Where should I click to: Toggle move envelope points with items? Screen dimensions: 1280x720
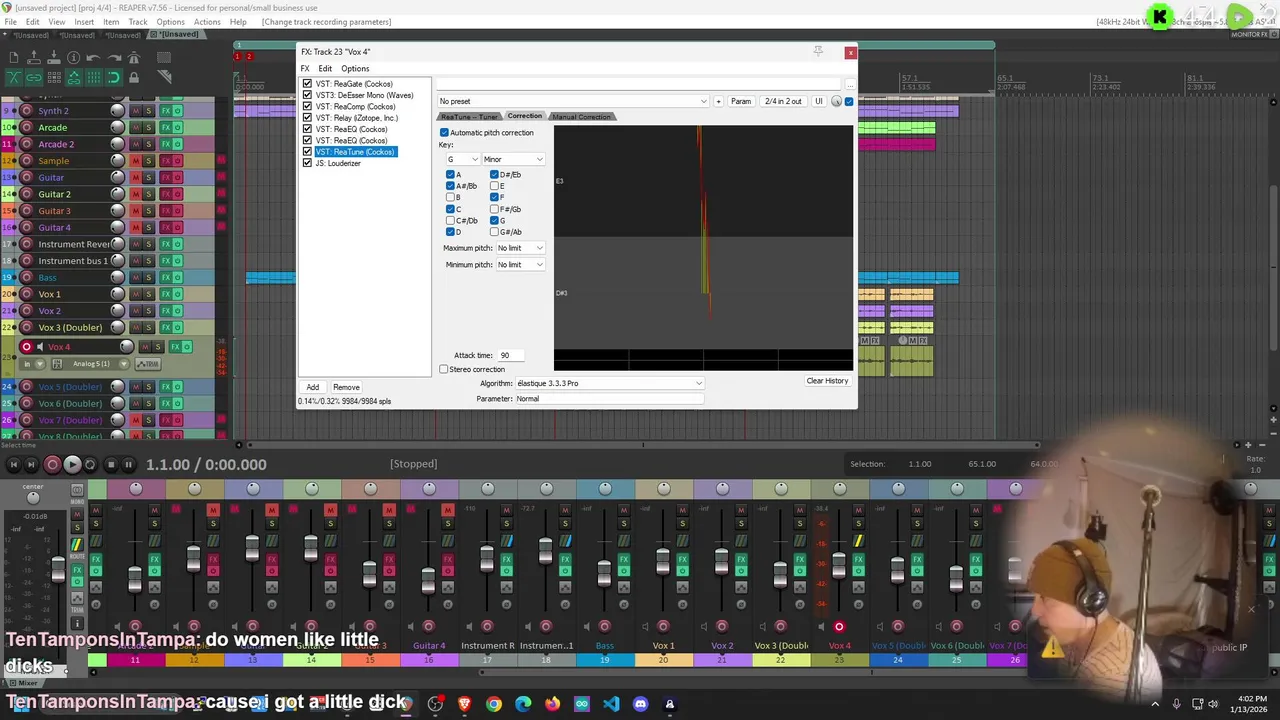click(74, 77)
